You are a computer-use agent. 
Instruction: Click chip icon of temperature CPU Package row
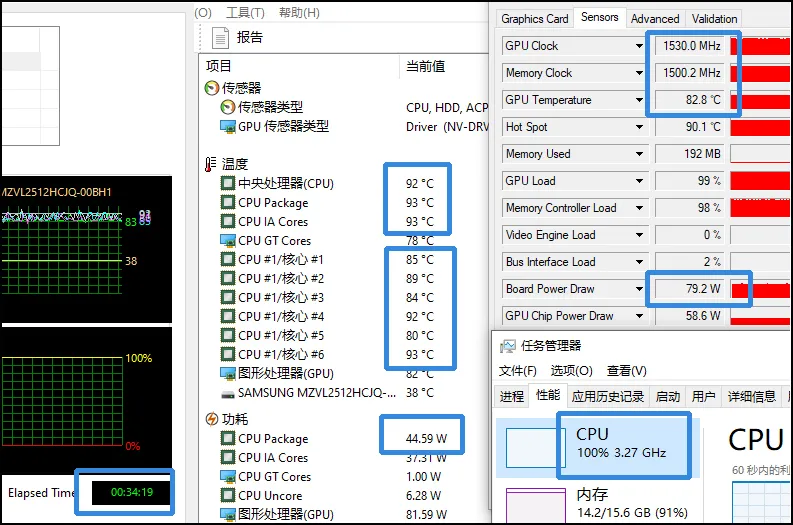tap(228, 202)
